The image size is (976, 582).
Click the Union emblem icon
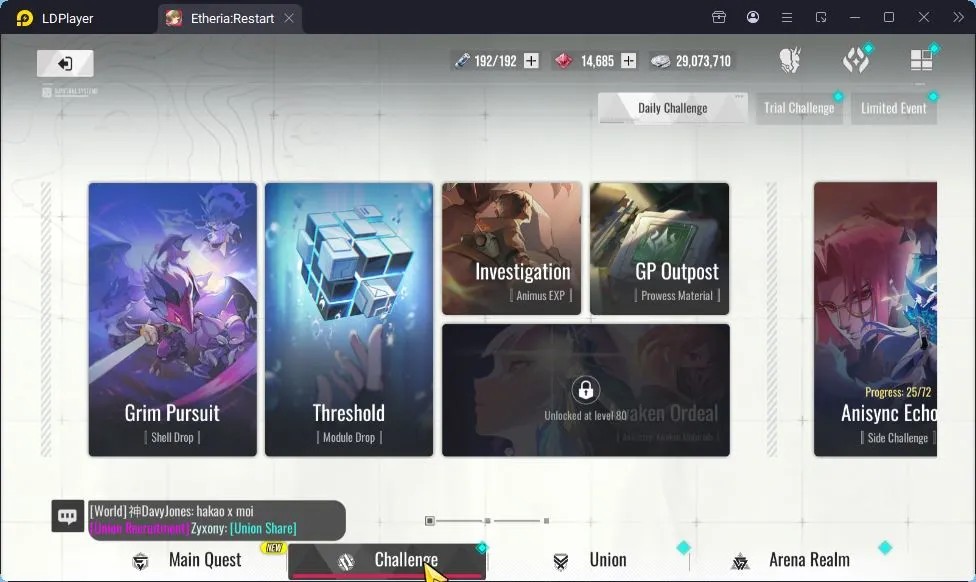[x=561, y=561]
